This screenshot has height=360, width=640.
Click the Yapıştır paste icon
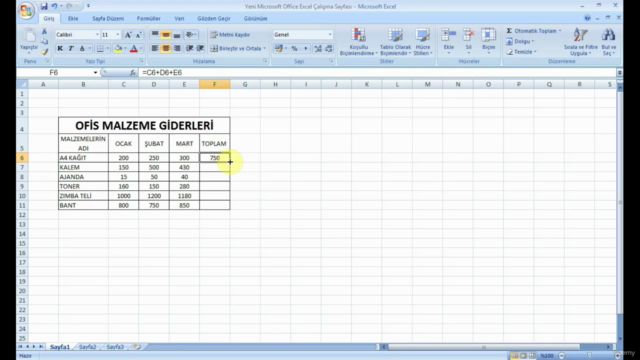pos(29,36)
